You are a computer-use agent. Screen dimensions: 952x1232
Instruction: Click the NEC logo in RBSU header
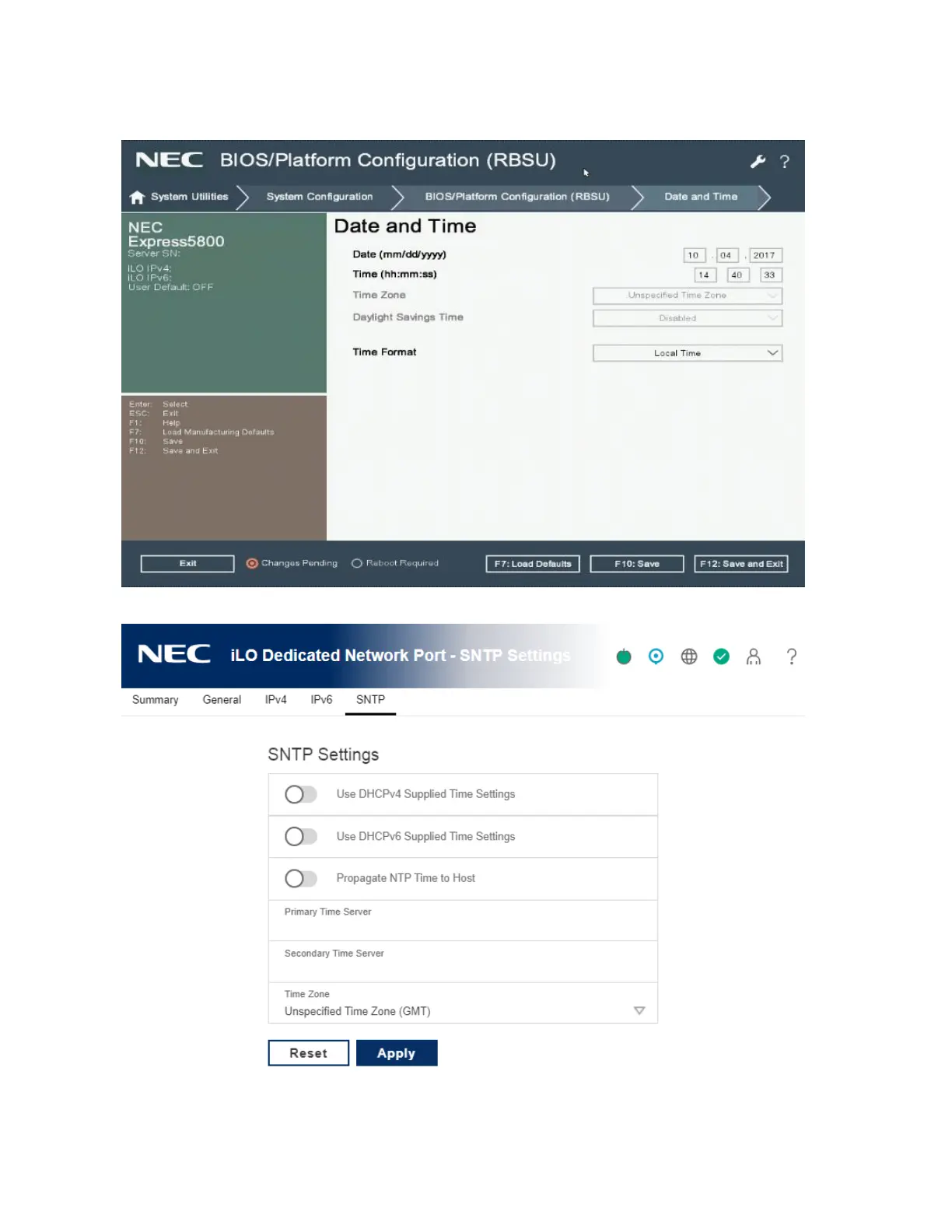coord(170,159)
